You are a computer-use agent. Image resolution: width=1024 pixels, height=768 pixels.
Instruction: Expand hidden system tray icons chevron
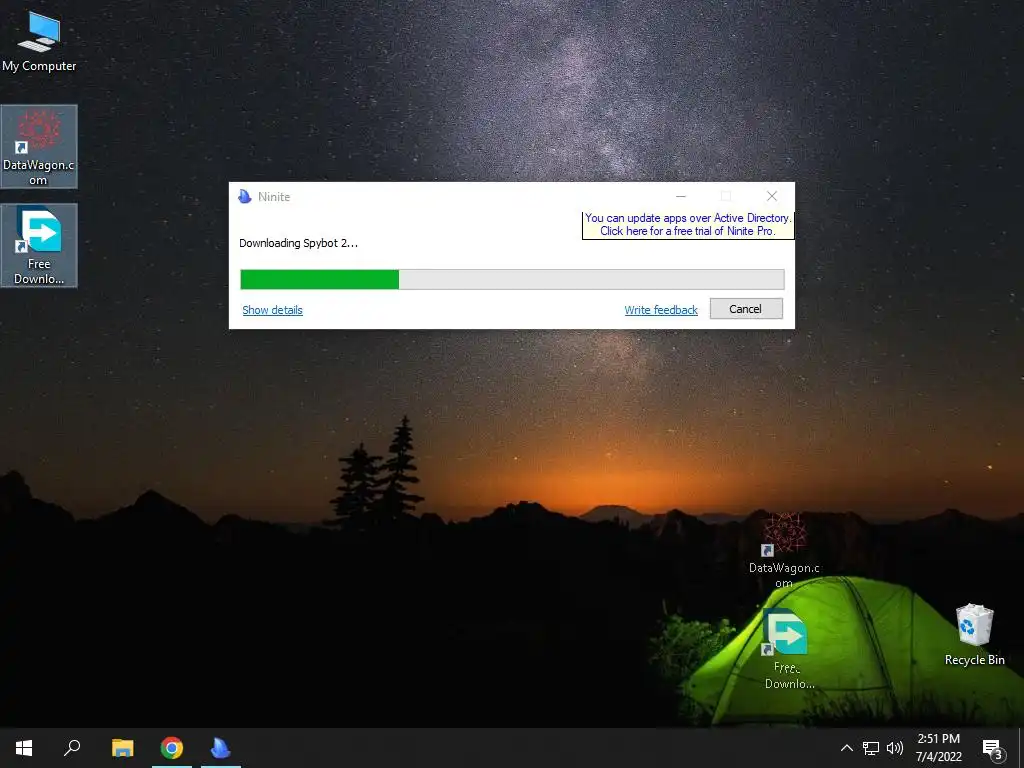coord(846,748)
